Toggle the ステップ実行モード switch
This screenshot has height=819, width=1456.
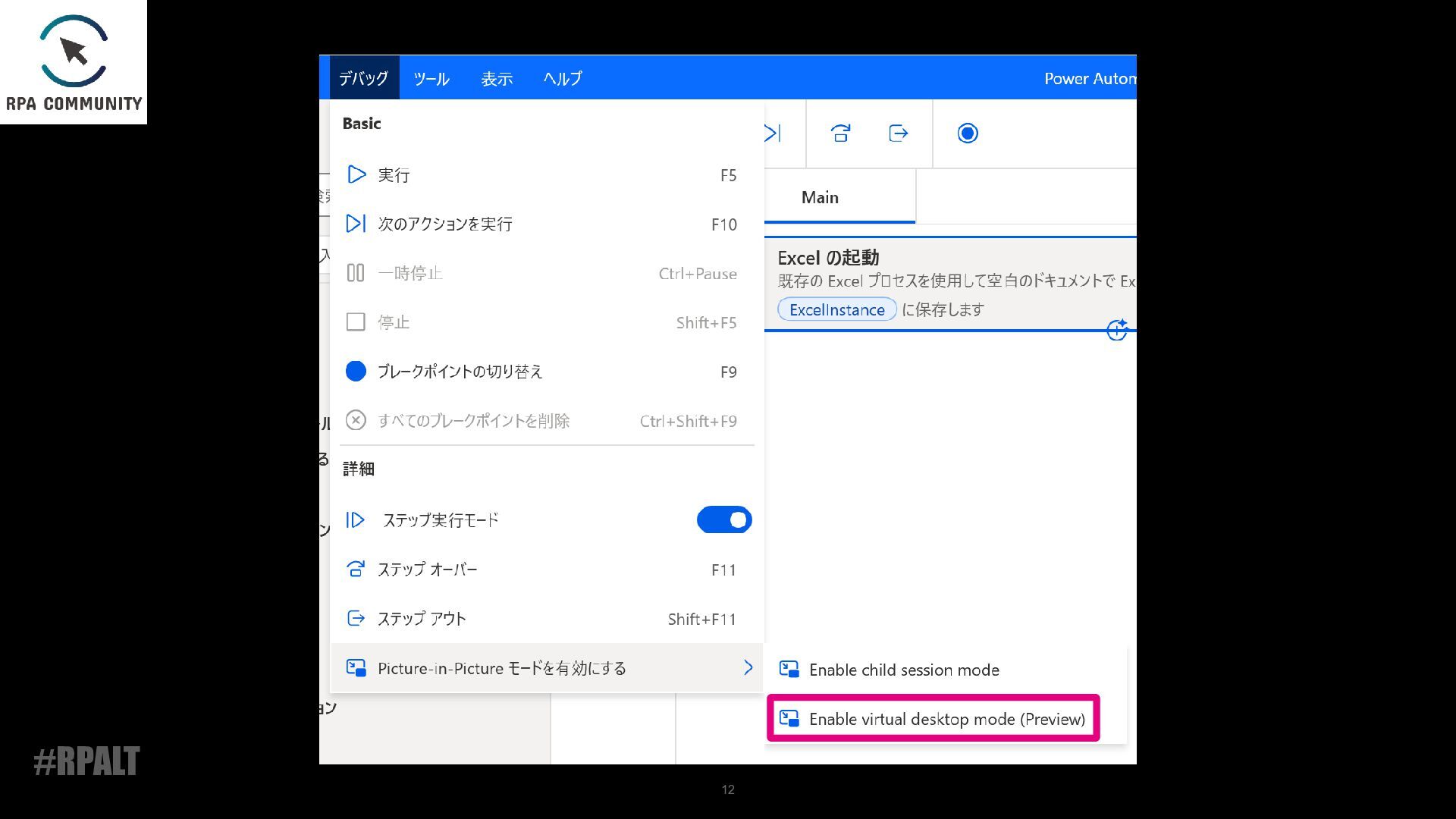[723, 520]
